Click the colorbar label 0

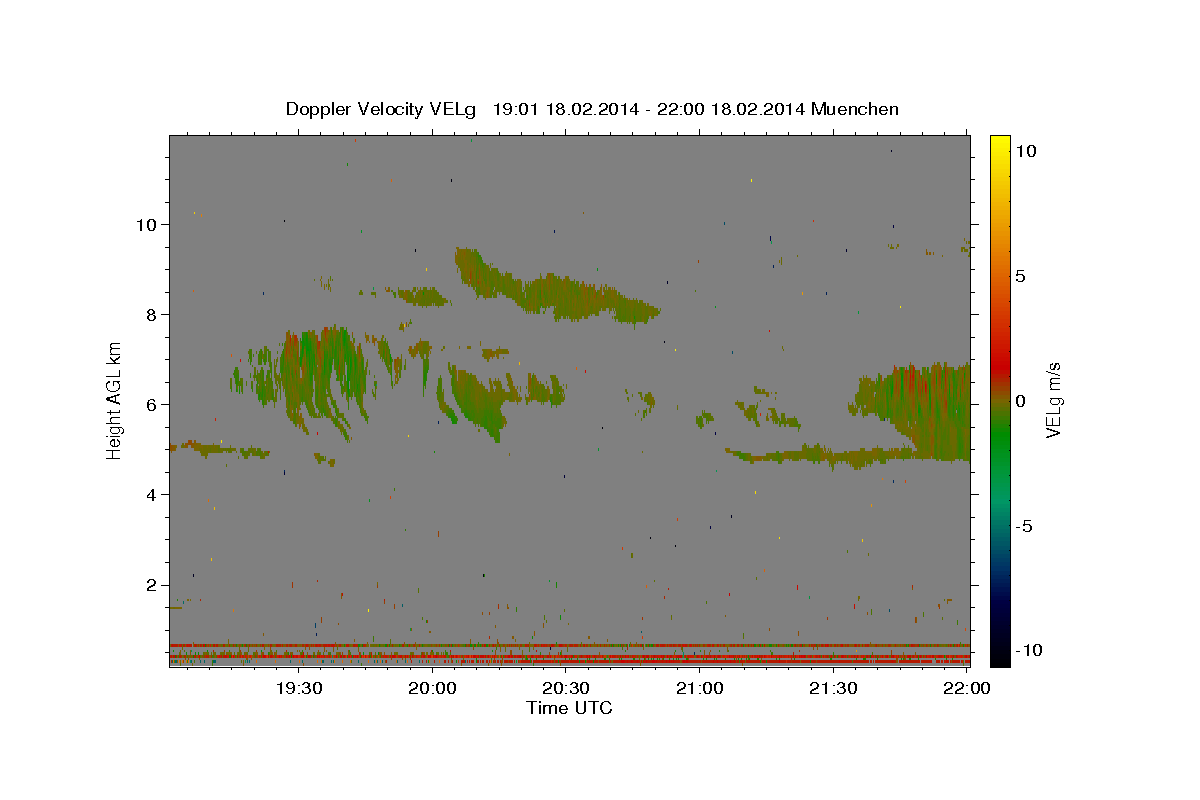[x=1020, y=401]
